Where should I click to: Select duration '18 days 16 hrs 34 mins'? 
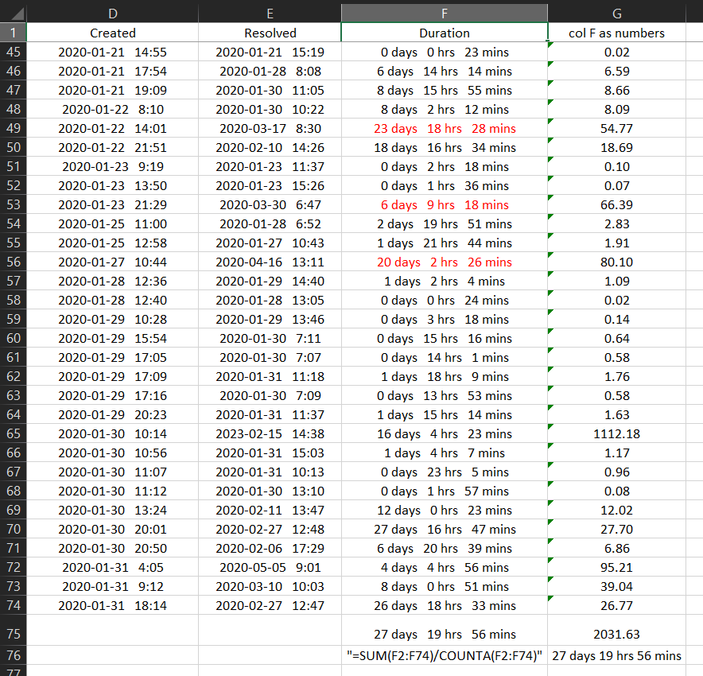(444, 147)
